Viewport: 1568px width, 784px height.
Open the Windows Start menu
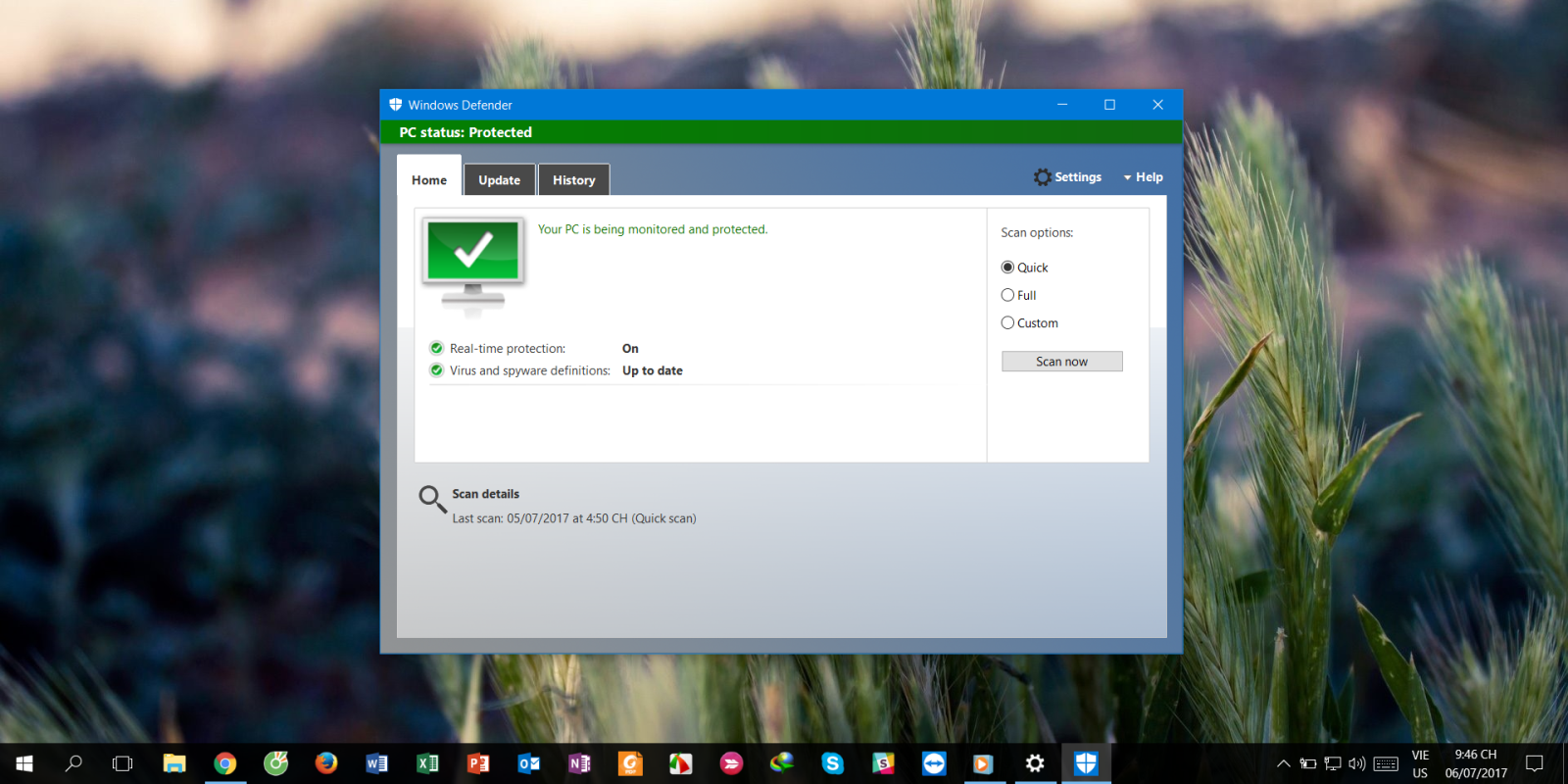(x=24, y=763)
